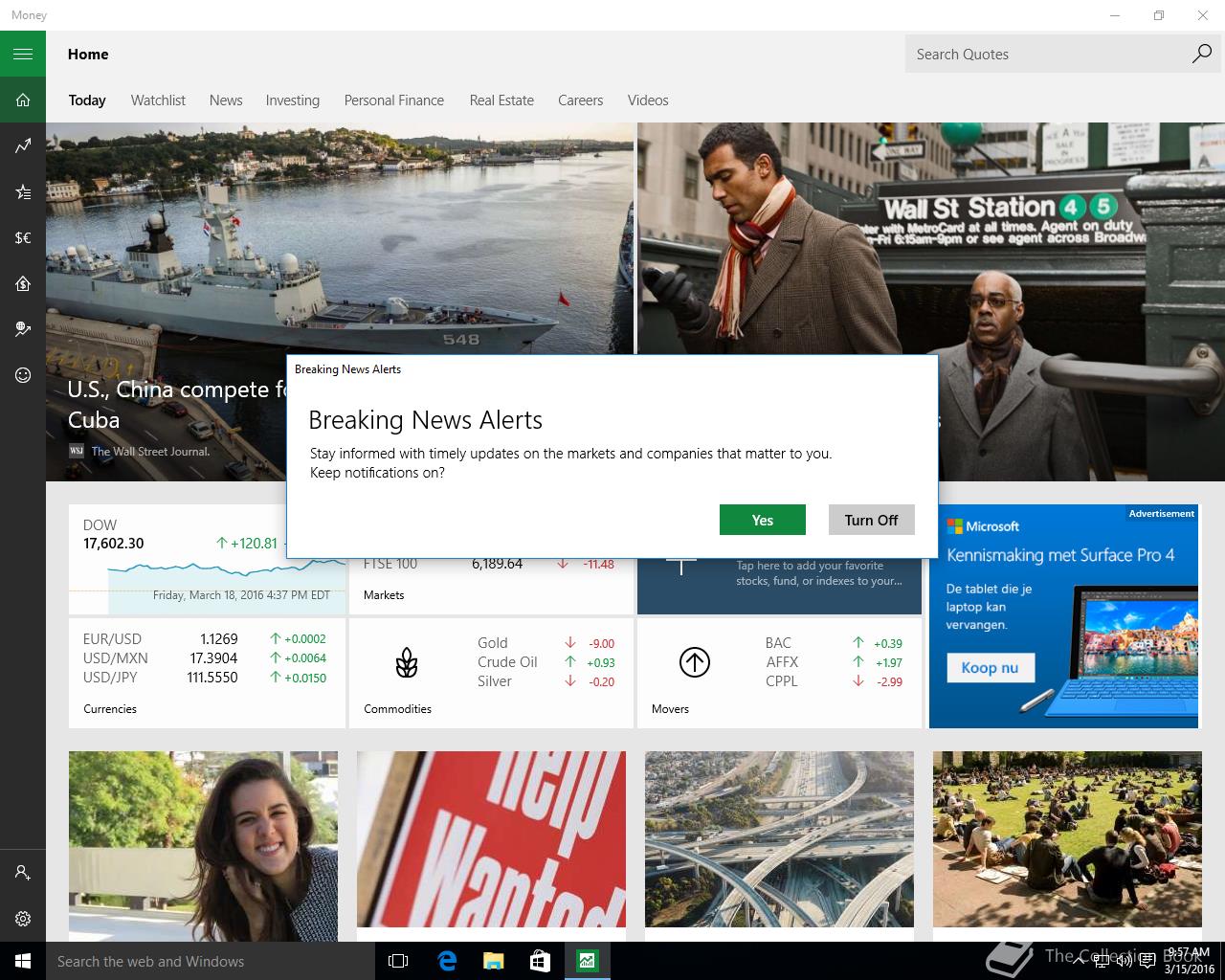Click The Wall Street Journal source label
This screenshot has height=980, width=1225.
click(x=150, y=452)
